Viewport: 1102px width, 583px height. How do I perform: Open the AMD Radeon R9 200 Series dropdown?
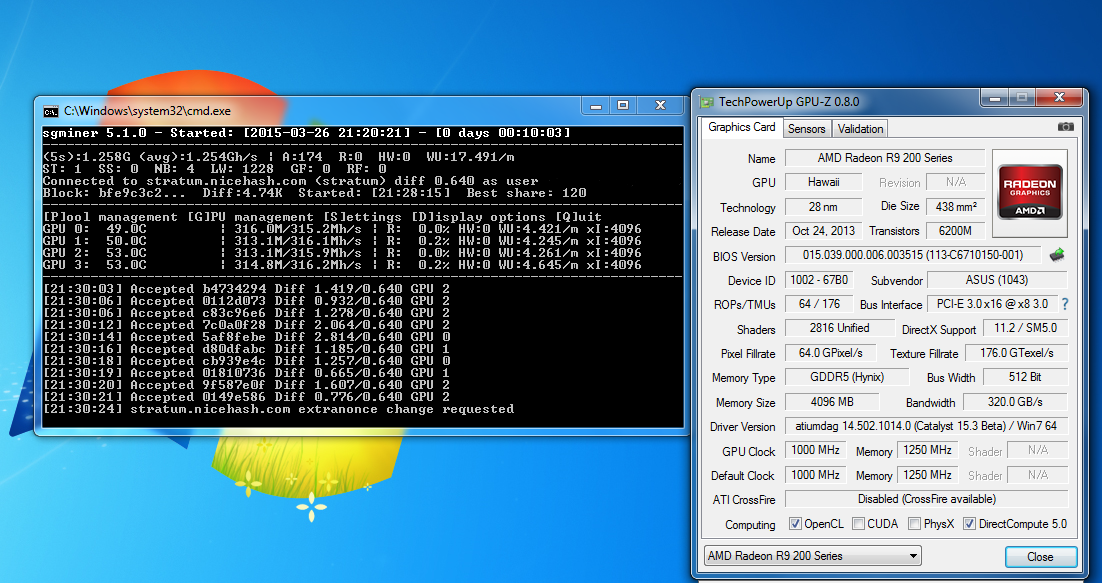[812, 556]
